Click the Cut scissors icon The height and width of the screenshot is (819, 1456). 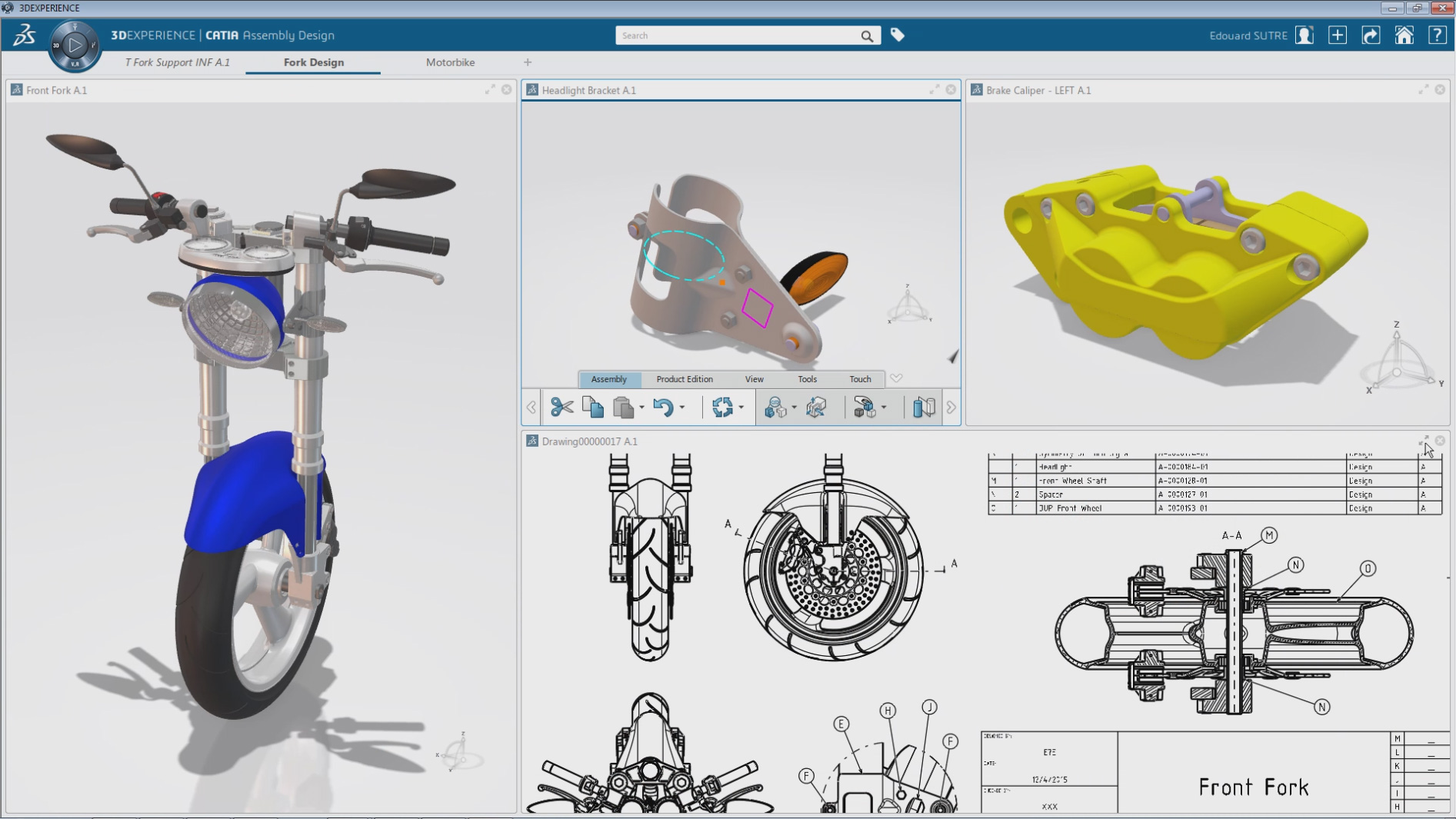[561, 407]
